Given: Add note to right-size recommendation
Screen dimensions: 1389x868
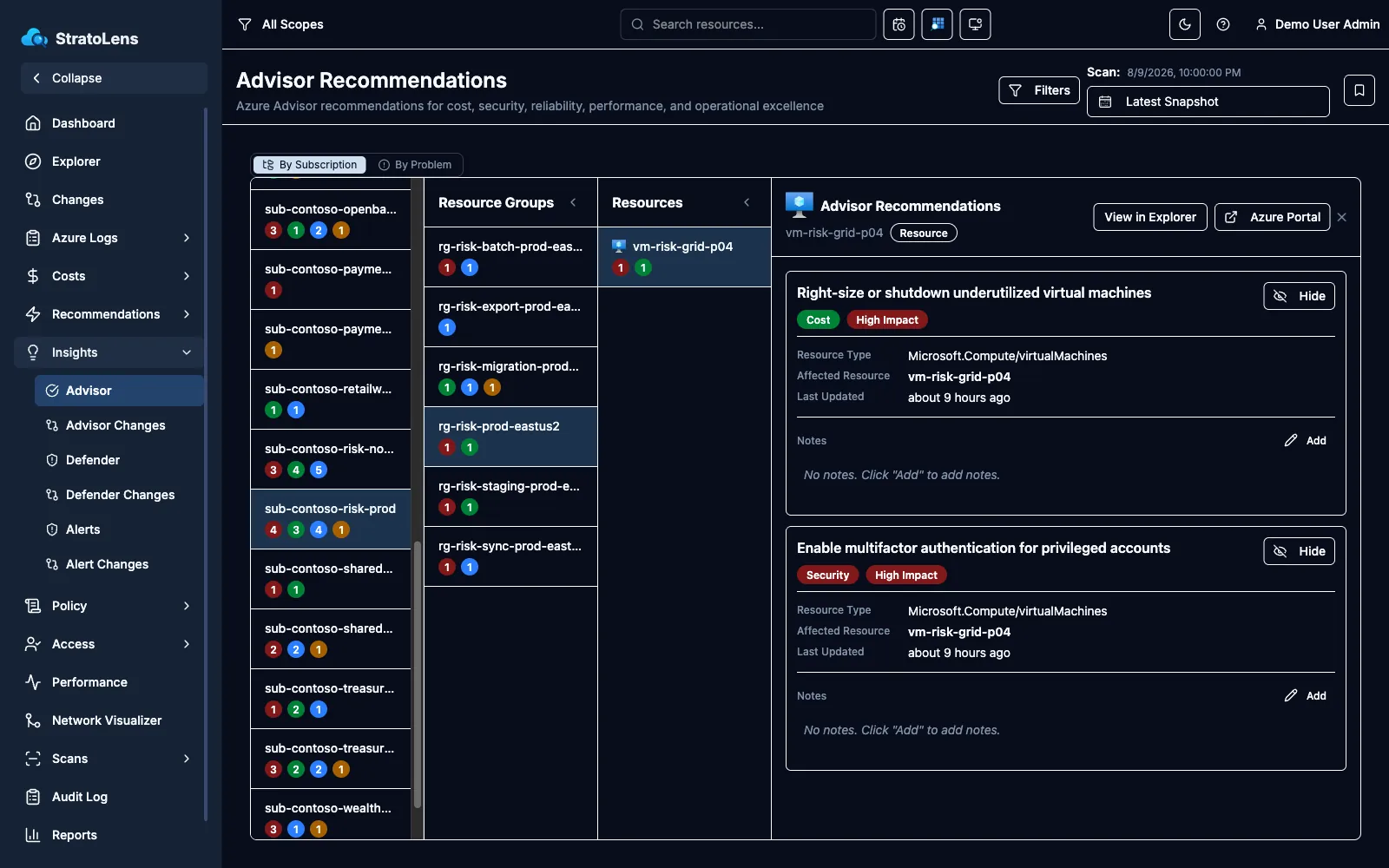Looking at the screenshot, I should (x=1306, y=441).
